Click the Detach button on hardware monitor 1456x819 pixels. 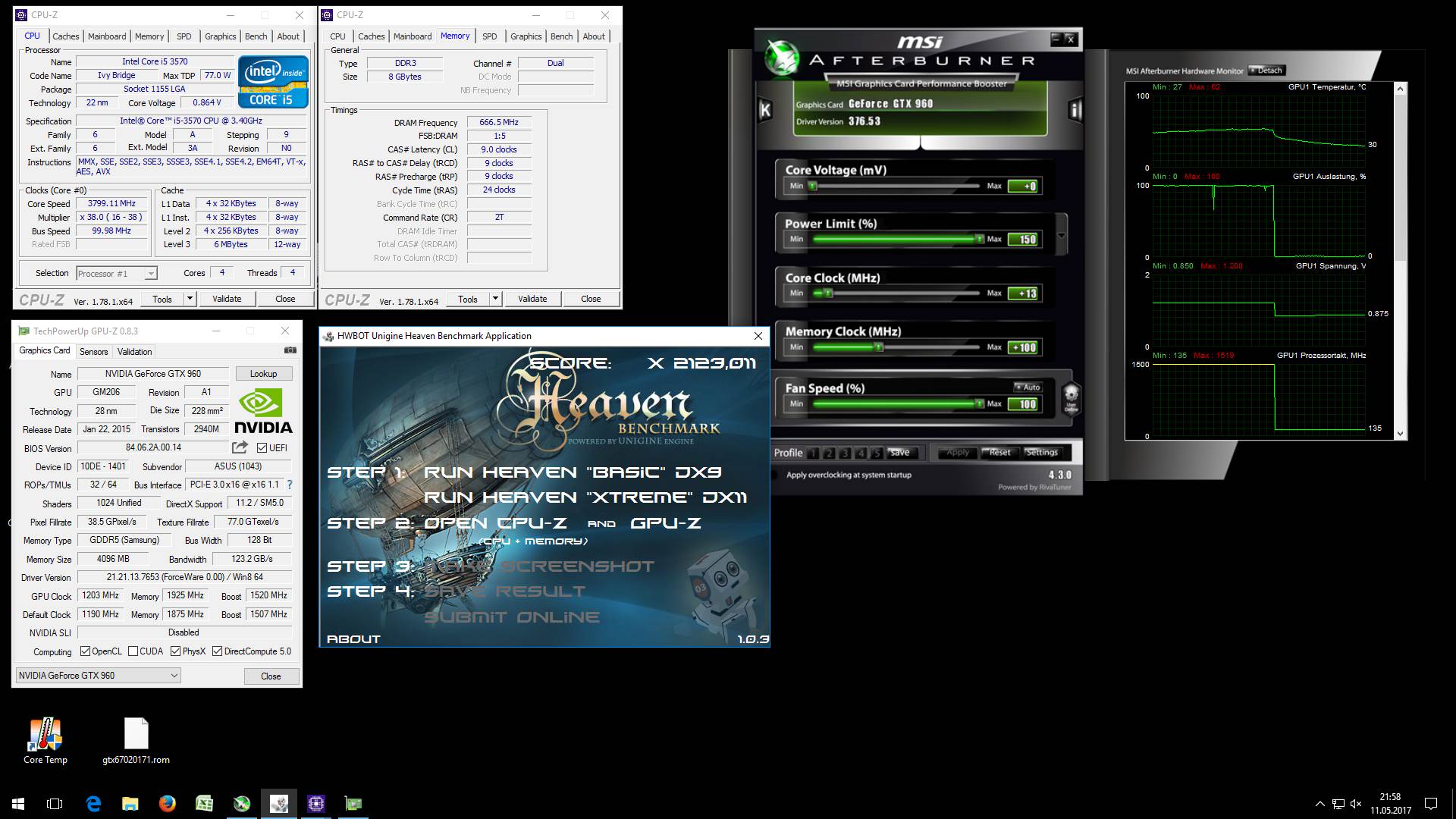tap(1266, 71)
